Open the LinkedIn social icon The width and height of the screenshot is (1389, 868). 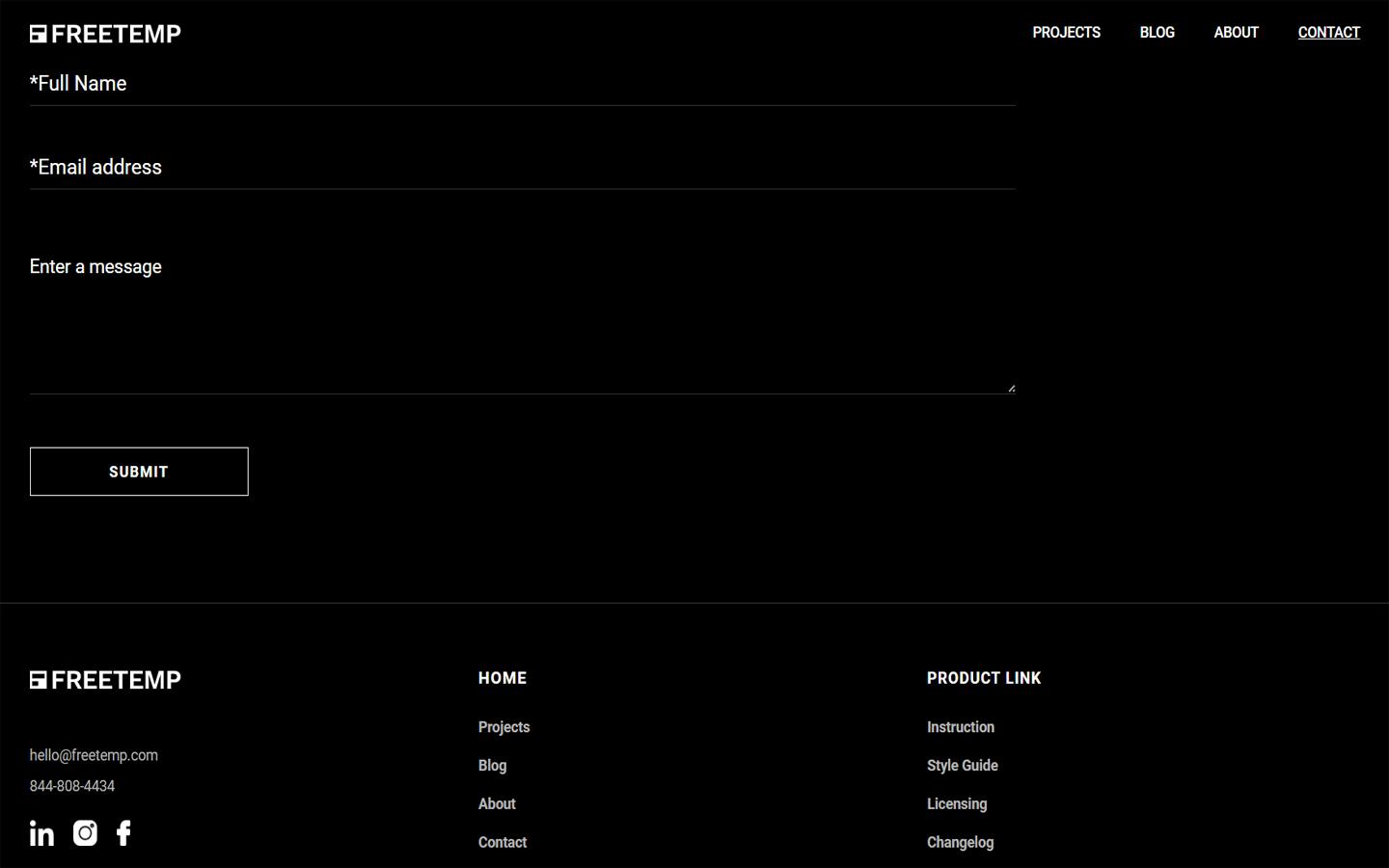tap(41, 832)
